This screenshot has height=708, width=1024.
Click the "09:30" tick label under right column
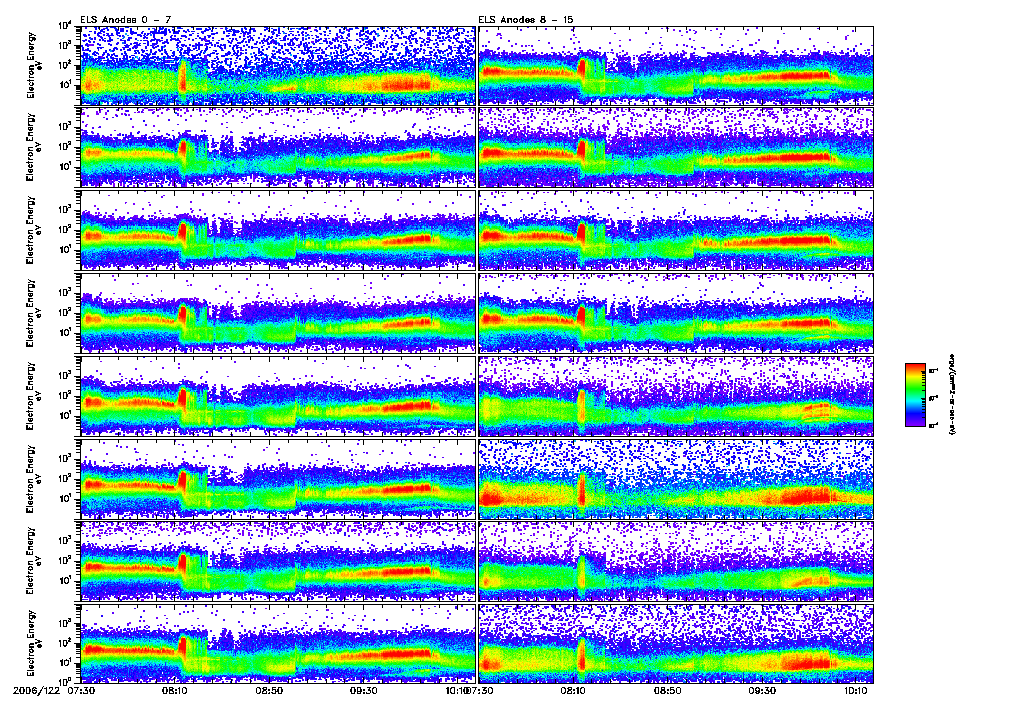click(761, 690)
